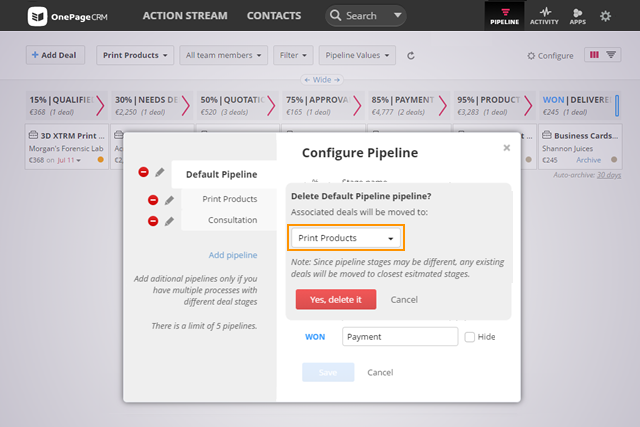Cancel the Configure Pipeline changes
Image resolution: width=640 pixels, height=427 pixels.
click(380, 372)
